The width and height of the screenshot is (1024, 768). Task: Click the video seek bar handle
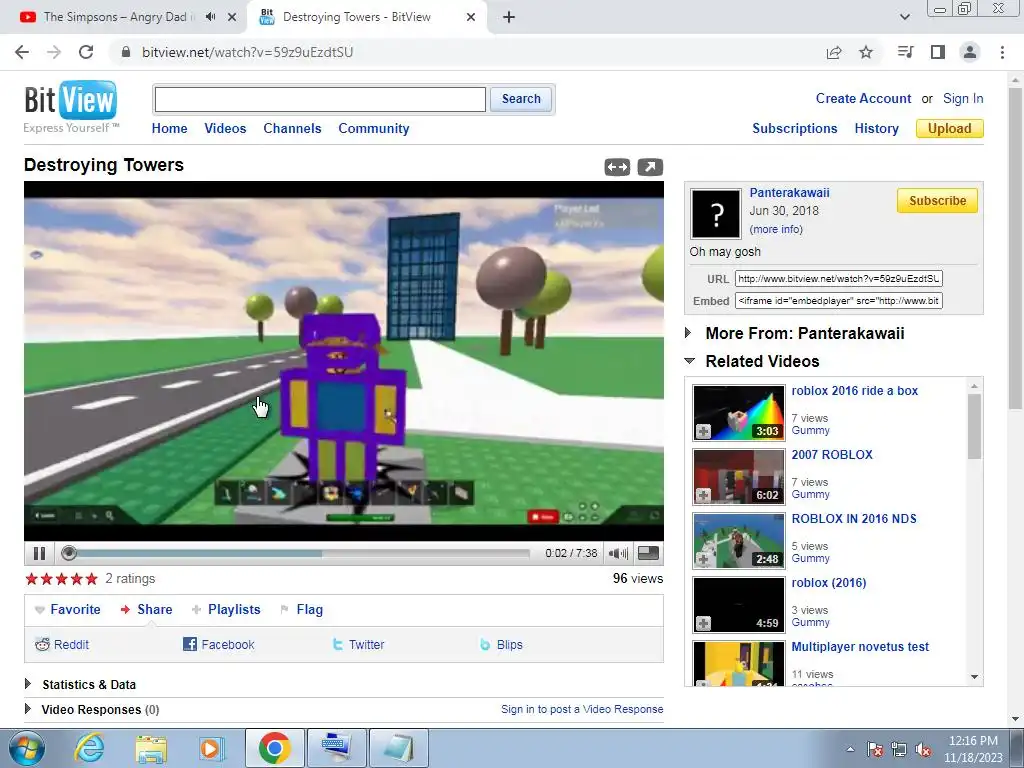click(x=69, y=553)
